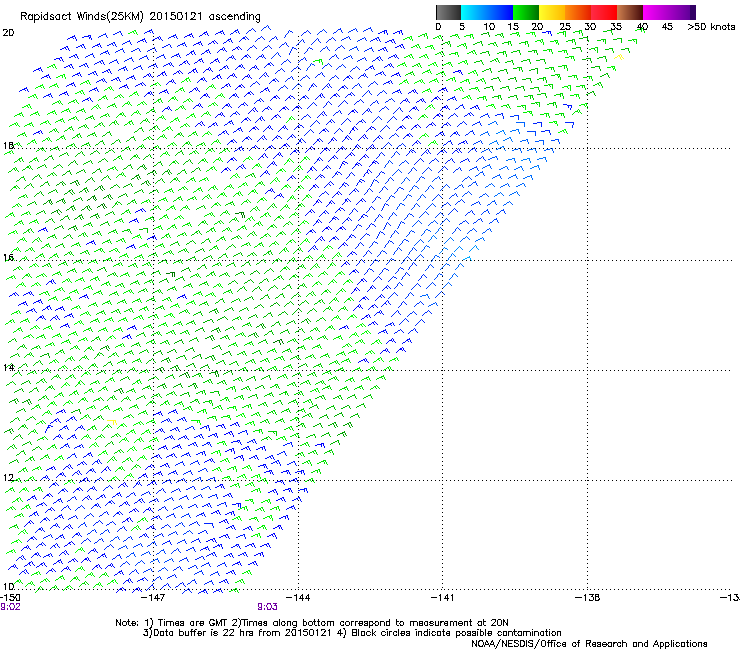This screenshot has width=740, height=650.
Task: Click longitude label '-141' on bottom axis
Action: tap(443, 598)
